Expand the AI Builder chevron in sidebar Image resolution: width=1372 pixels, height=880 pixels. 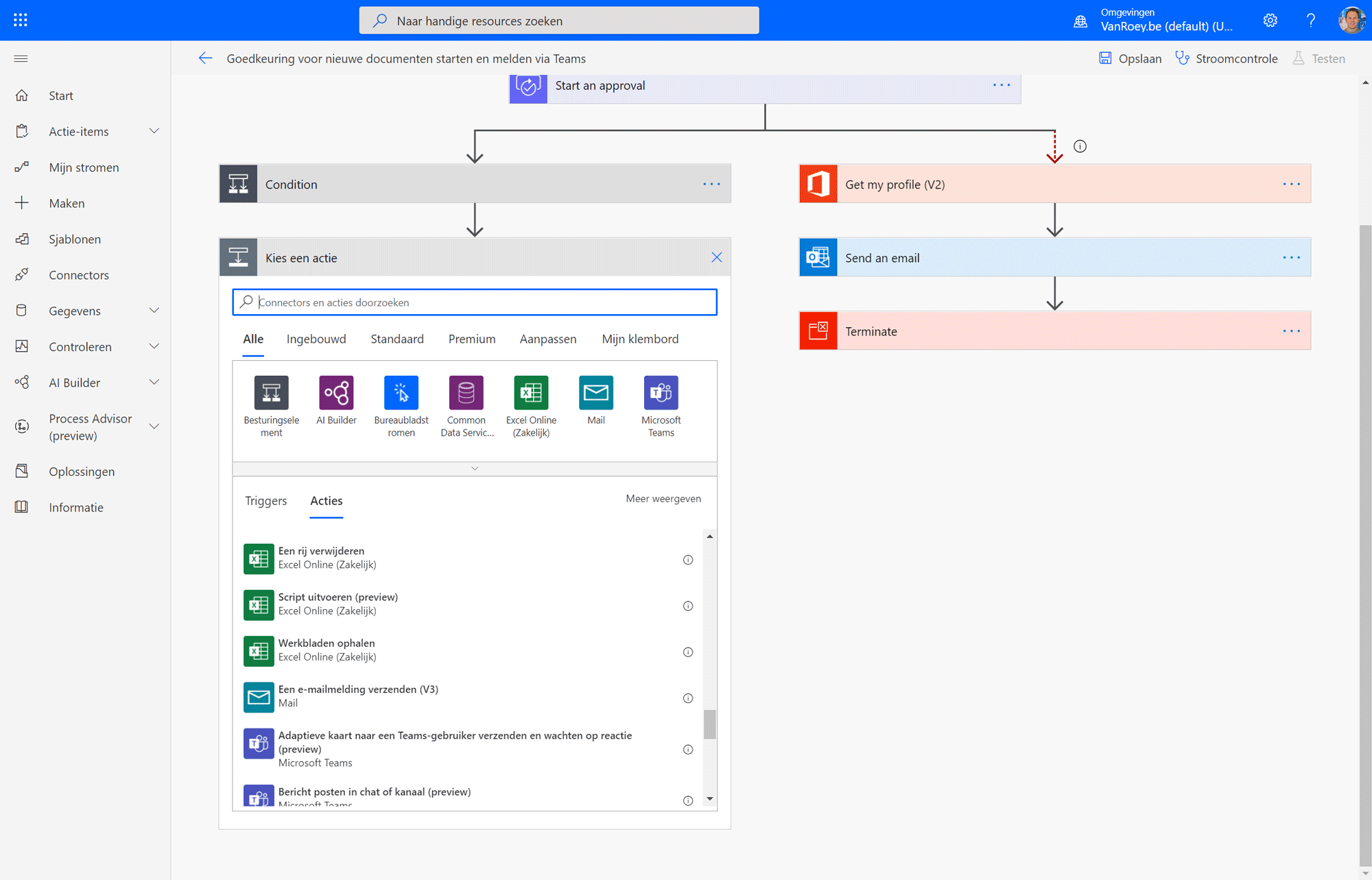154,382
